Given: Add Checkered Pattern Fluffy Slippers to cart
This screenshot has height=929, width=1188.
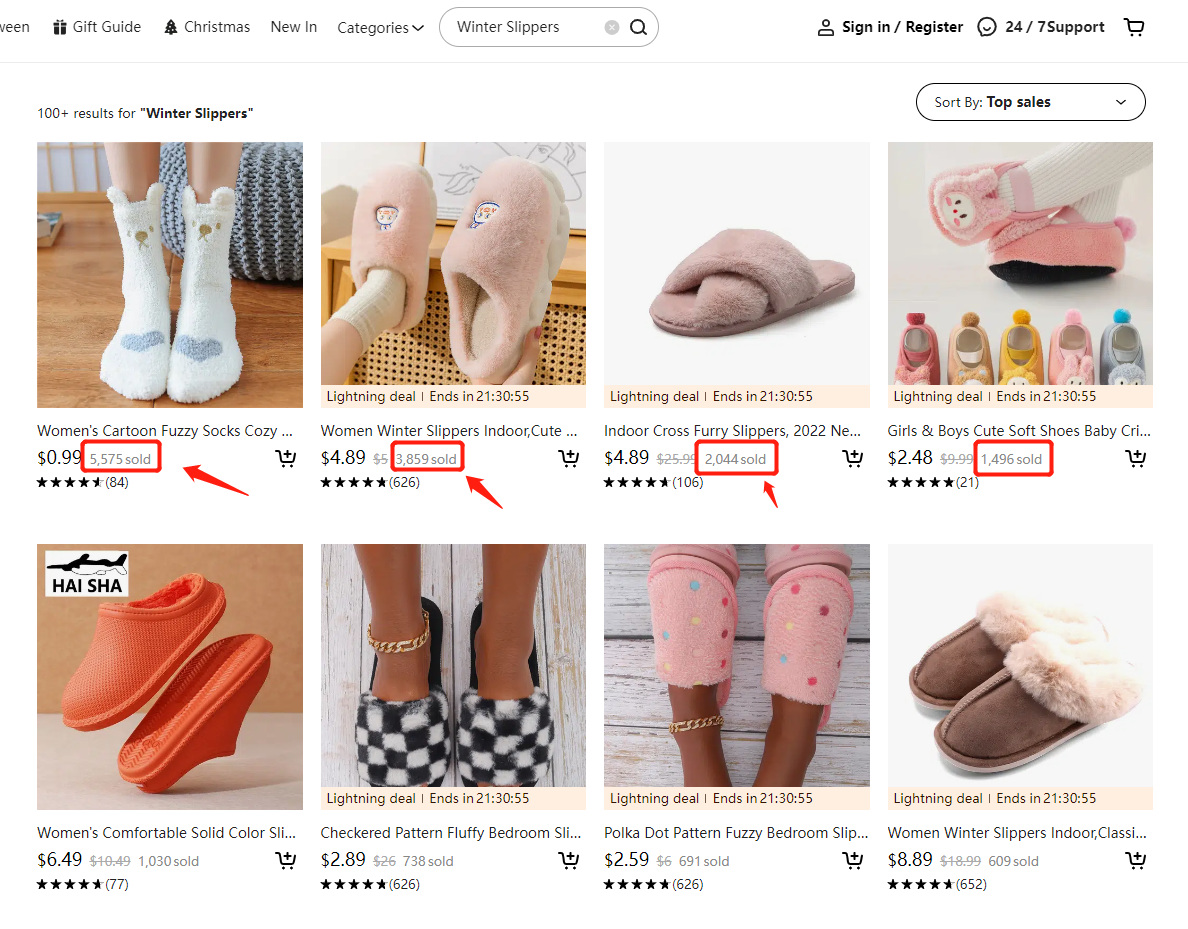Looking at the screenshot, I should [569, 861].
